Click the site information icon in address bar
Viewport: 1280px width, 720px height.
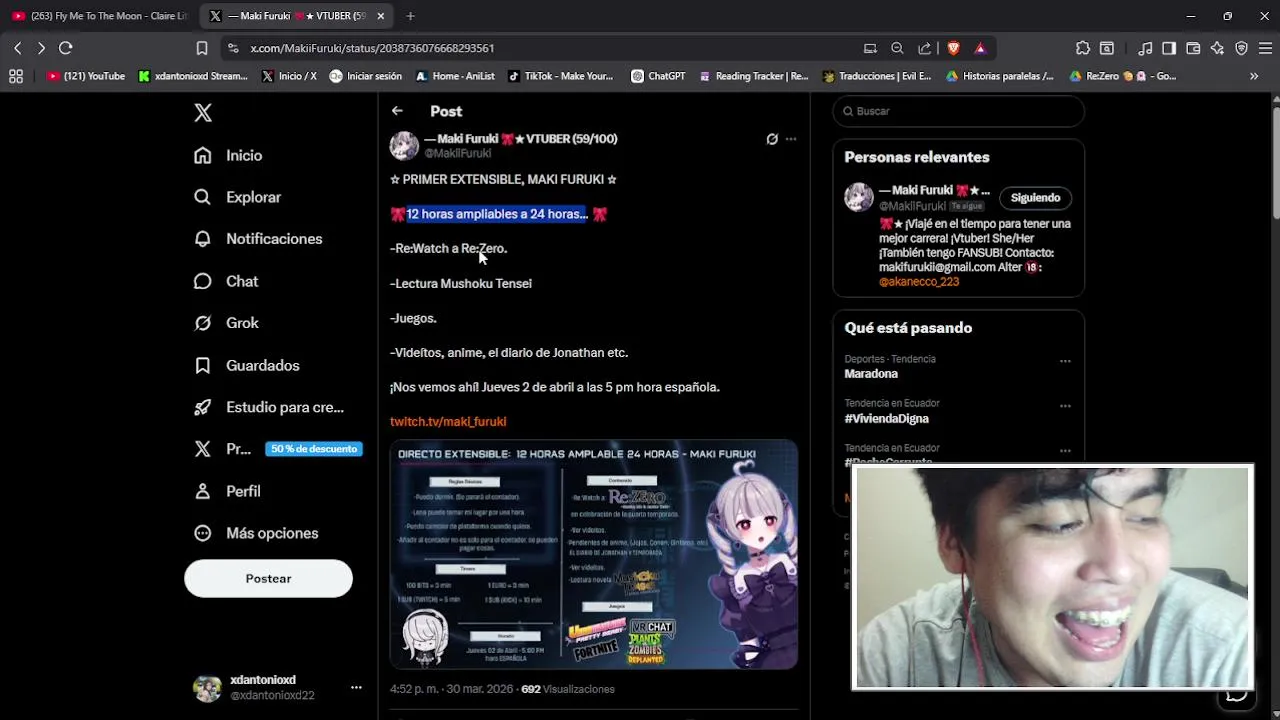[x=233, y=48]
